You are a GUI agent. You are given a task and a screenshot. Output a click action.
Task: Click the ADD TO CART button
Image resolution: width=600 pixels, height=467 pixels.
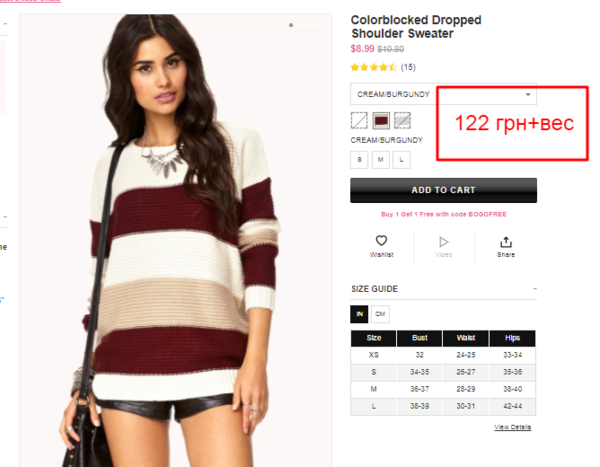[x=443, y=190]
